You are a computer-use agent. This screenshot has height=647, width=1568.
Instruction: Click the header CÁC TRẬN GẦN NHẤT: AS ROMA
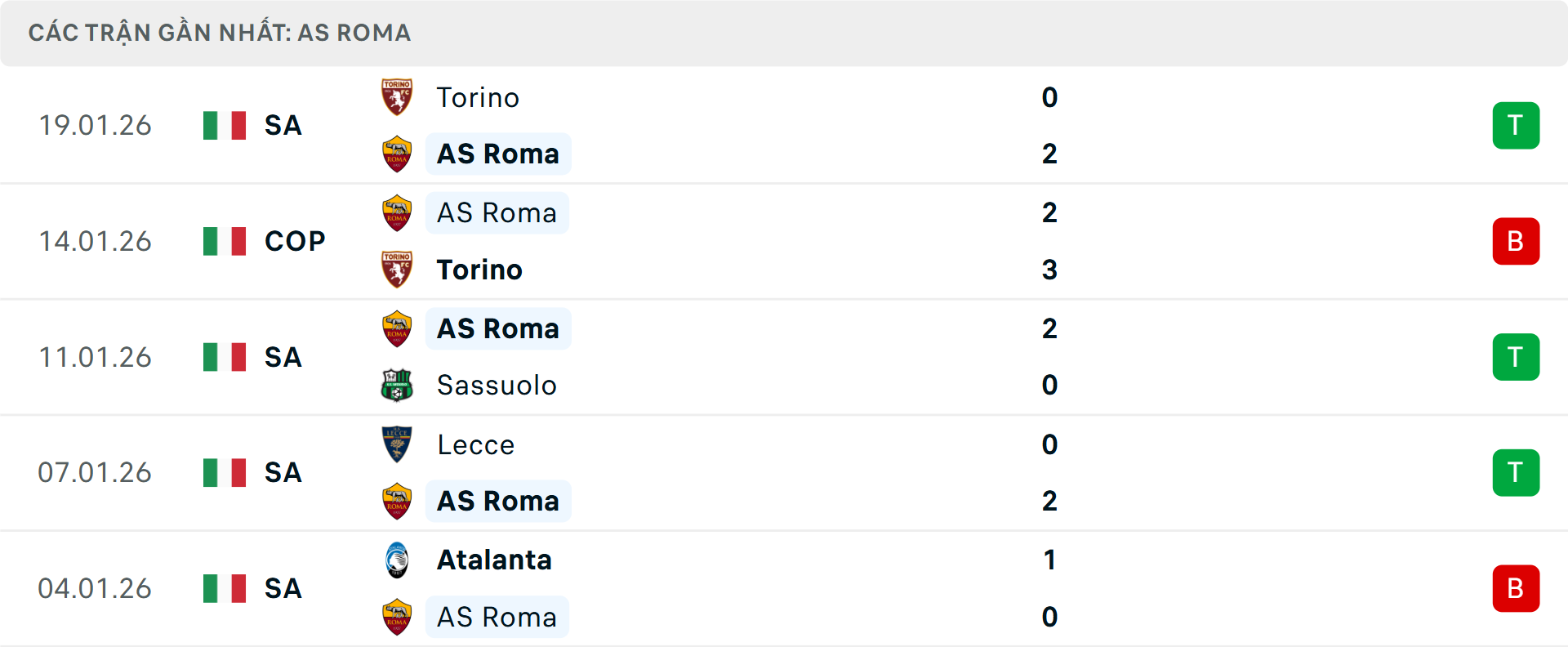click(219, 33)
